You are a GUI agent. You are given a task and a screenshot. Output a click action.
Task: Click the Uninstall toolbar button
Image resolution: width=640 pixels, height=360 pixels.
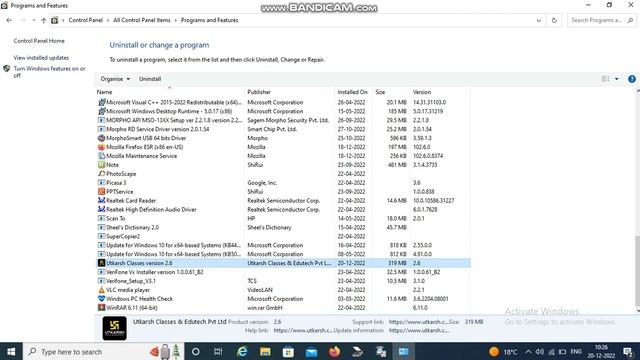click(150, 79)
